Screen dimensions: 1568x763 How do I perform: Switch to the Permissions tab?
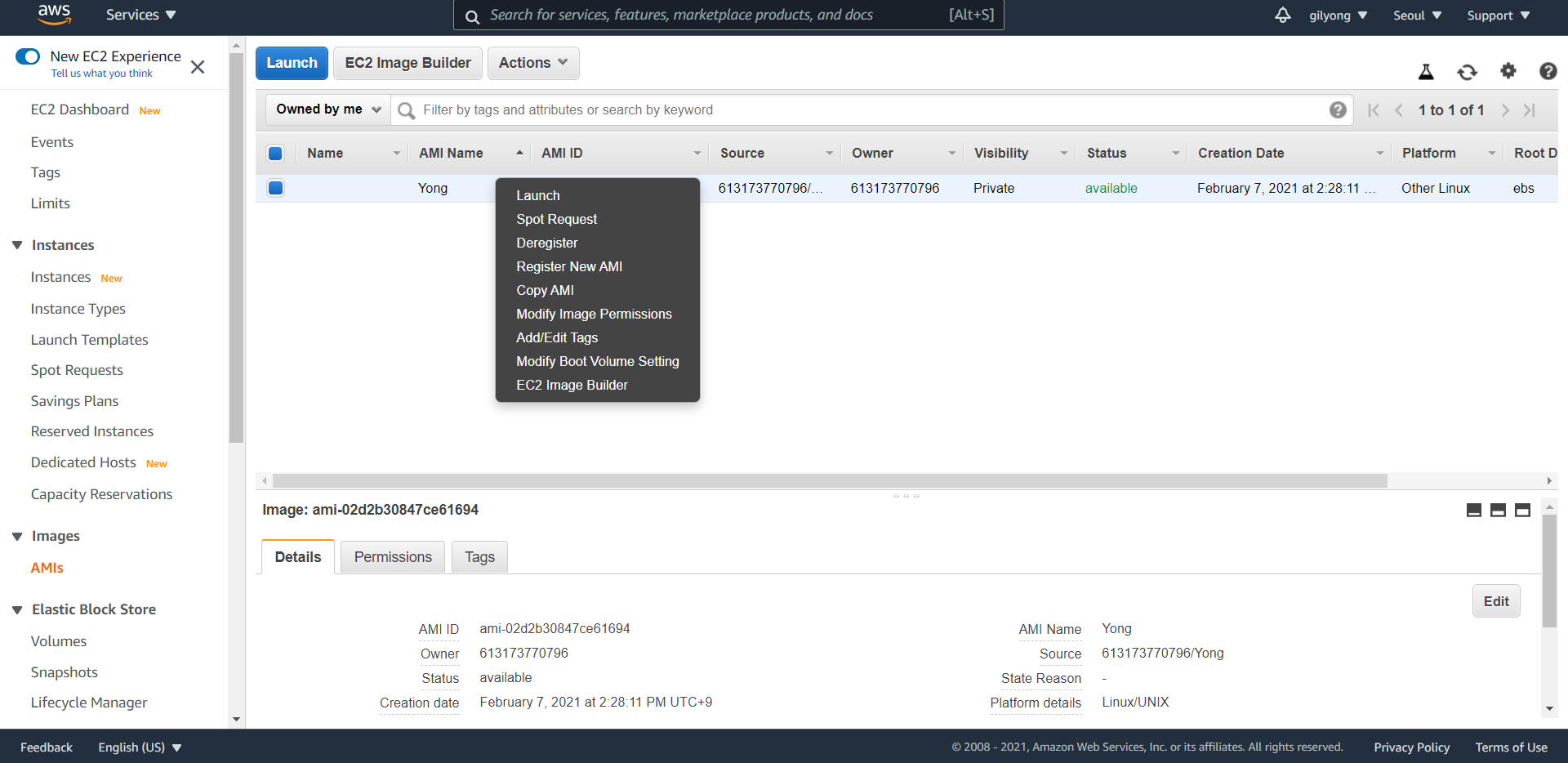tap(393, 557)
